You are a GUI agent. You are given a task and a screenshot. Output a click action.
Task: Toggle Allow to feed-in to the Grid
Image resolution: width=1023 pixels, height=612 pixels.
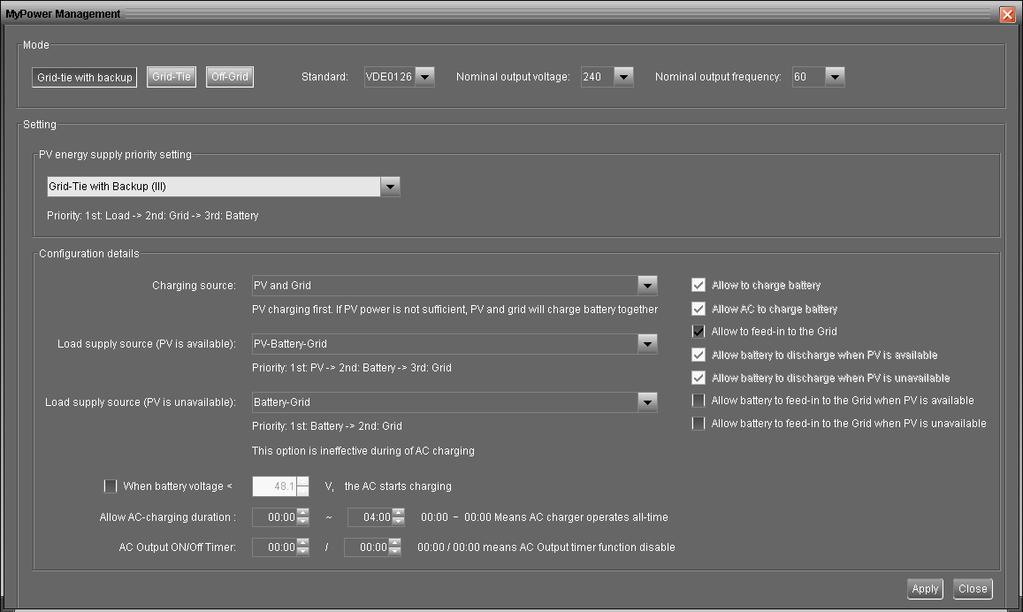(698, 331)
